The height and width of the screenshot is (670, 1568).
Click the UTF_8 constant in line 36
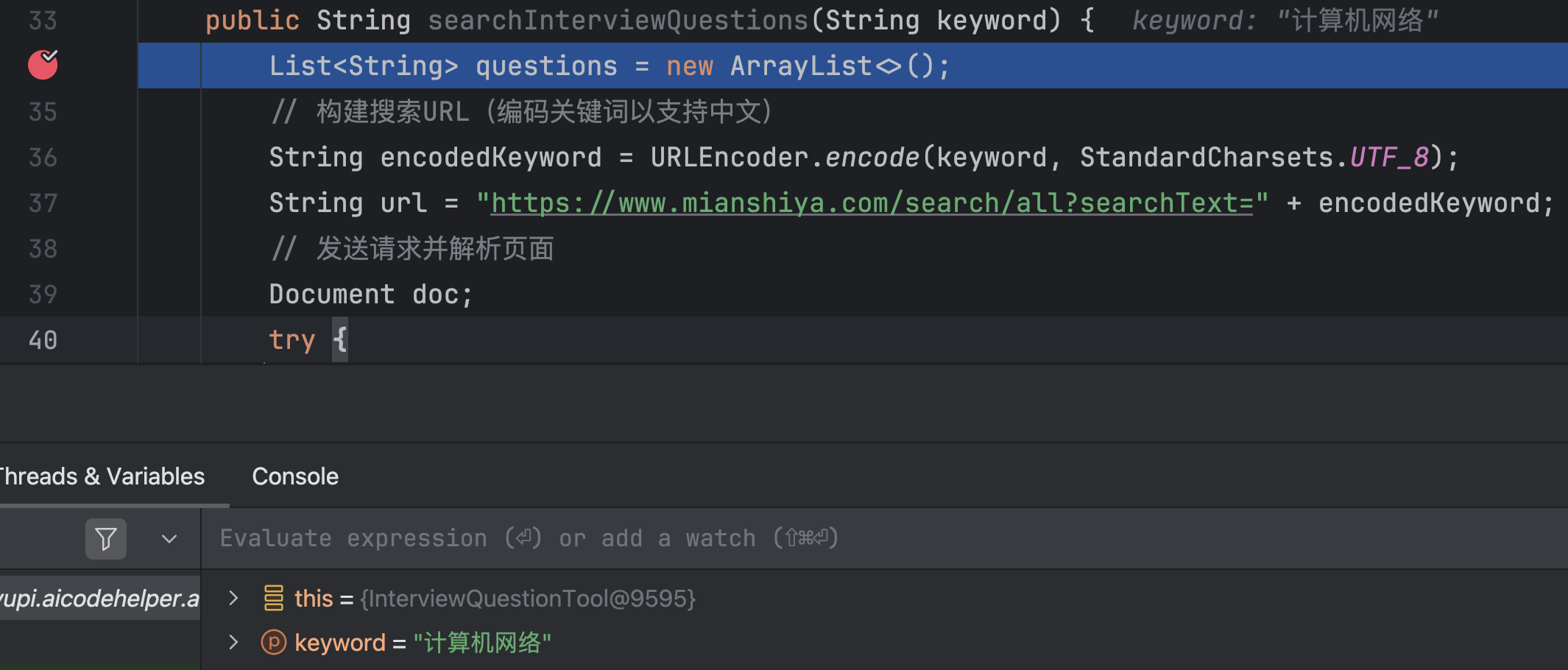click(x=1388, y=157)
